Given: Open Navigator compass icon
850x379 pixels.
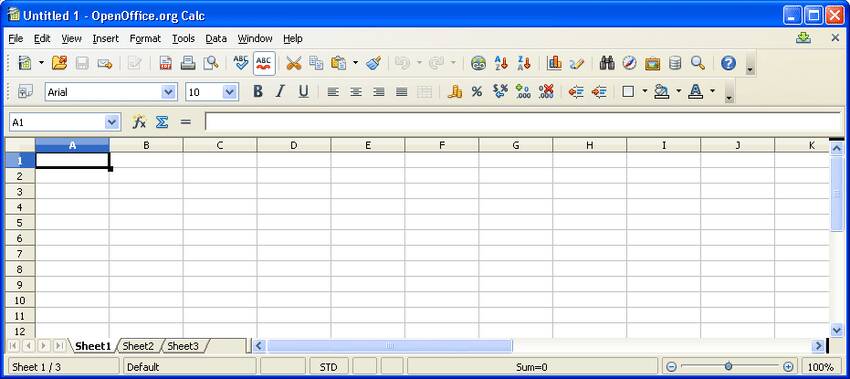Looking at the screenshot, I should [629, 63].
